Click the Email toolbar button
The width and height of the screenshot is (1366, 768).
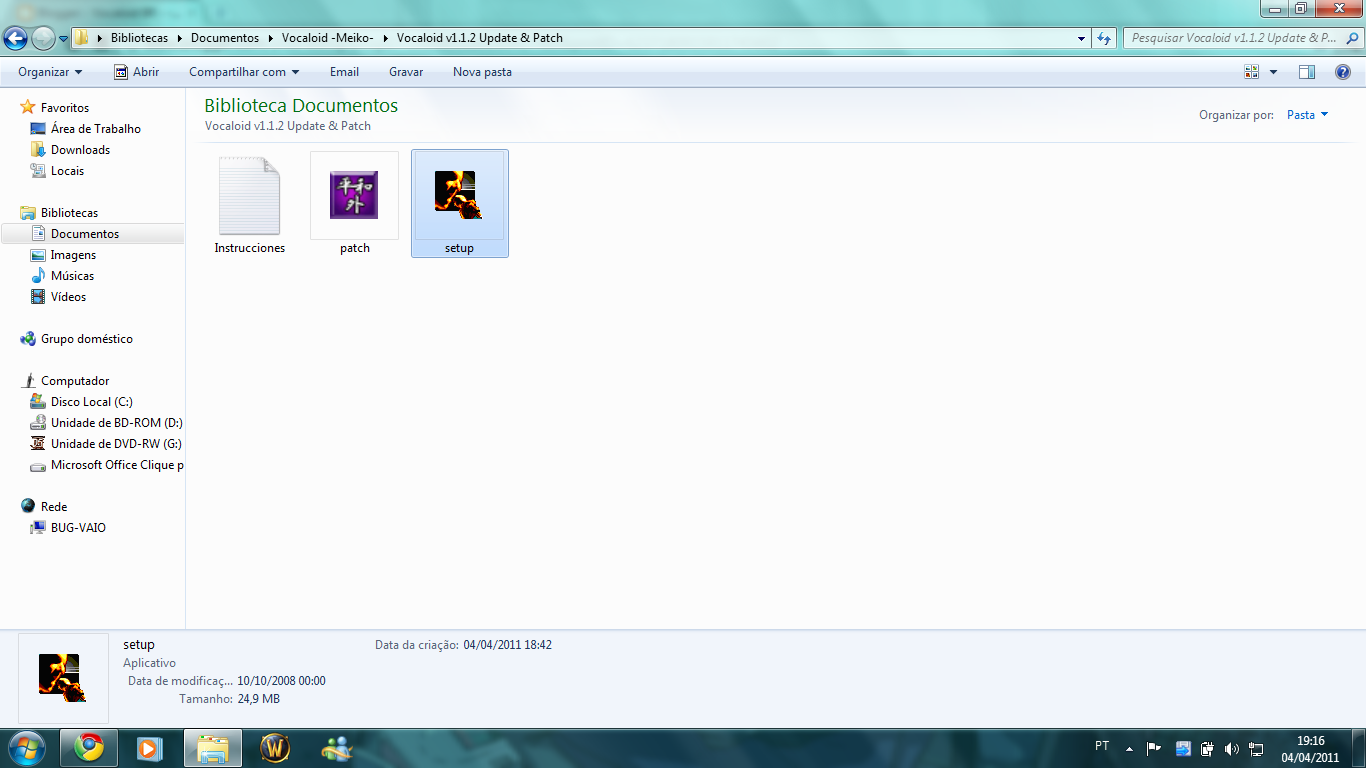[344, 72]
